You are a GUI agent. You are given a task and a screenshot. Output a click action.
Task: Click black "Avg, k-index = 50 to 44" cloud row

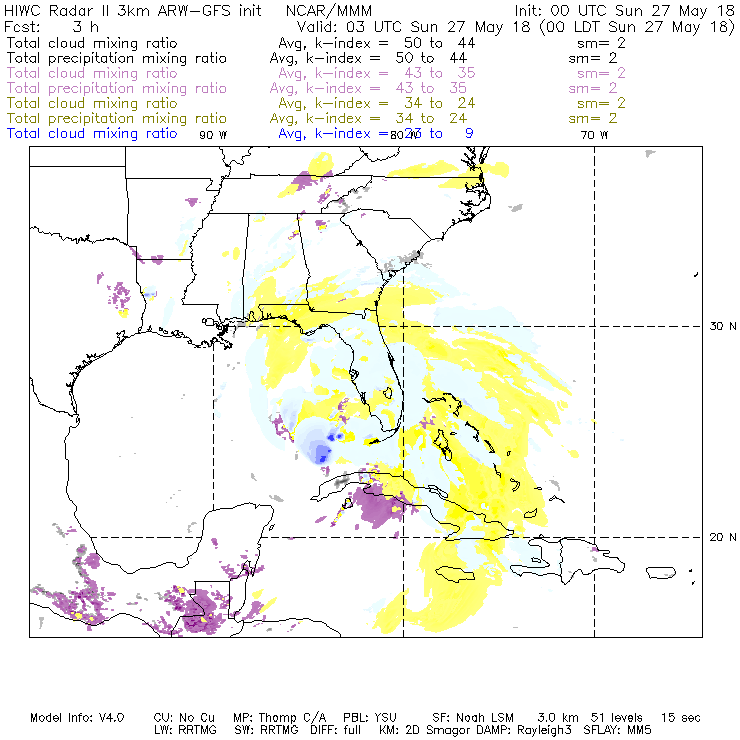click(377, 43)
